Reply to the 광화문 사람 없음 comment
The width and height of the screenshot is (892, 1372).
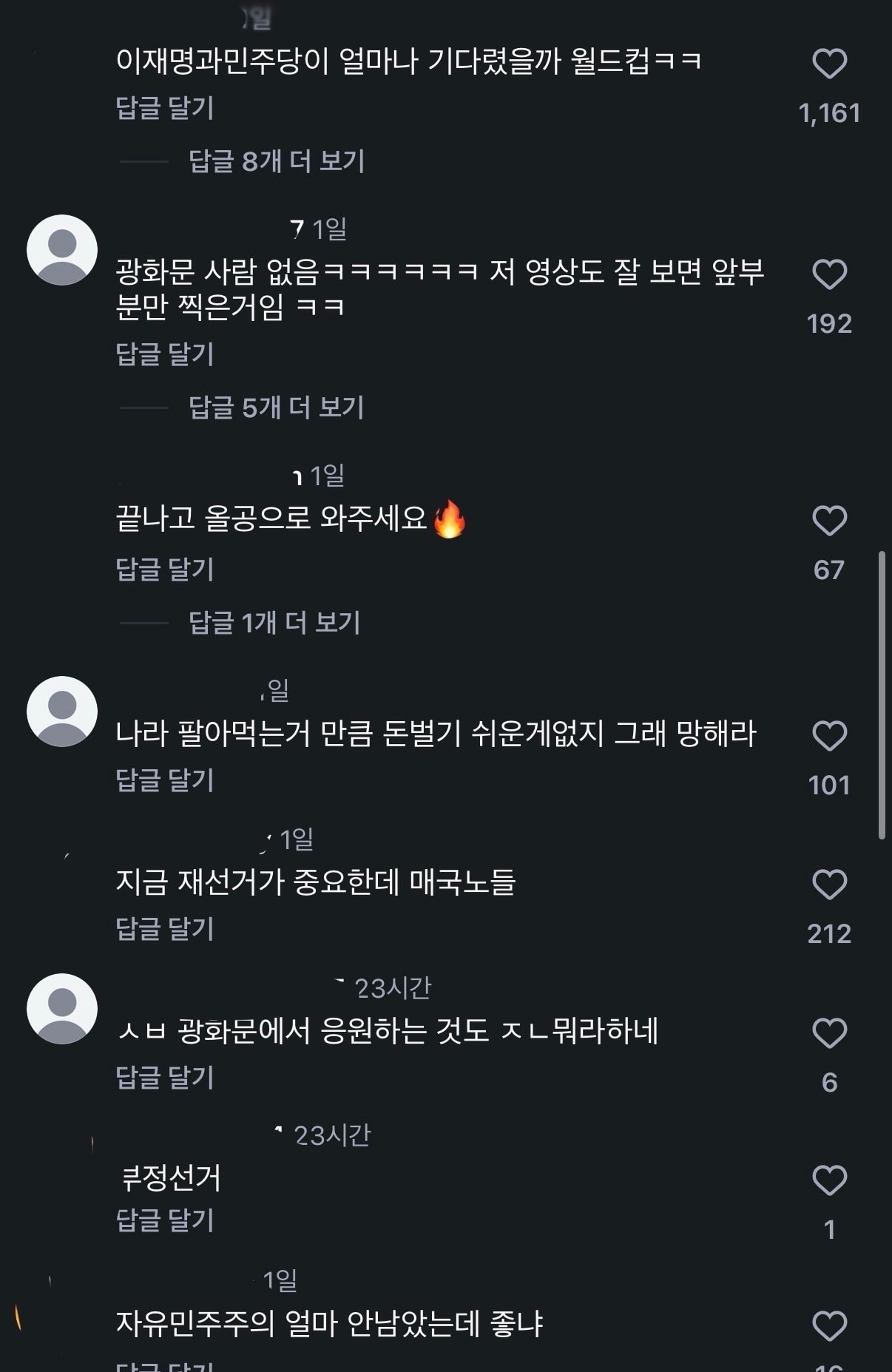[x=165, y=354]
